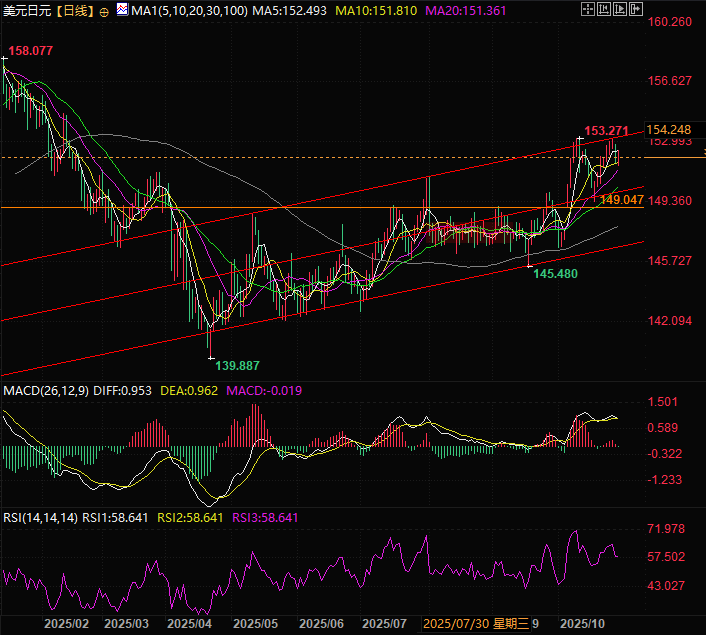706x635 pixels.
Task: Select the MA5:152.493 legend label
Action: pos(283,10)
